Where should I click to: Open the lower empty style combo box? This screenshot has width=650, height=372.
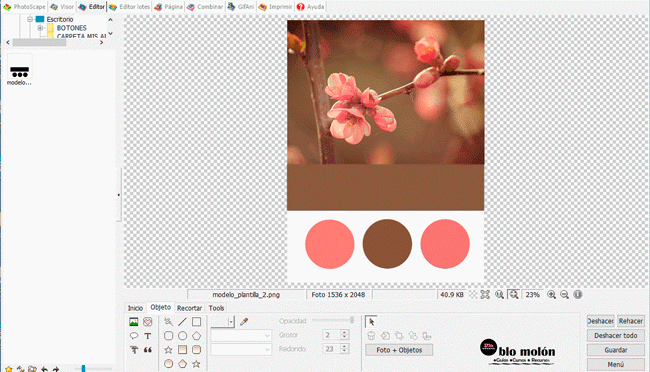pos(241,350)
